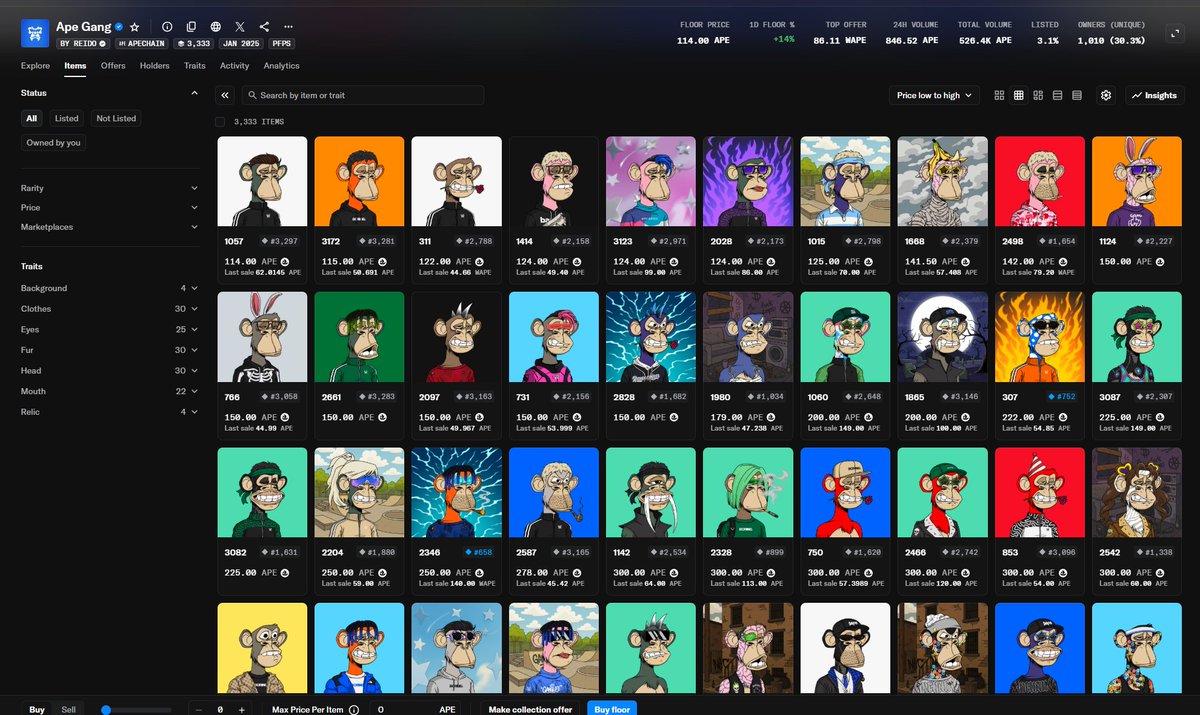The height and width of the screenshot is (715, 1200).
Task: Expand the Background trait filter
Action: tap(110, 288)
